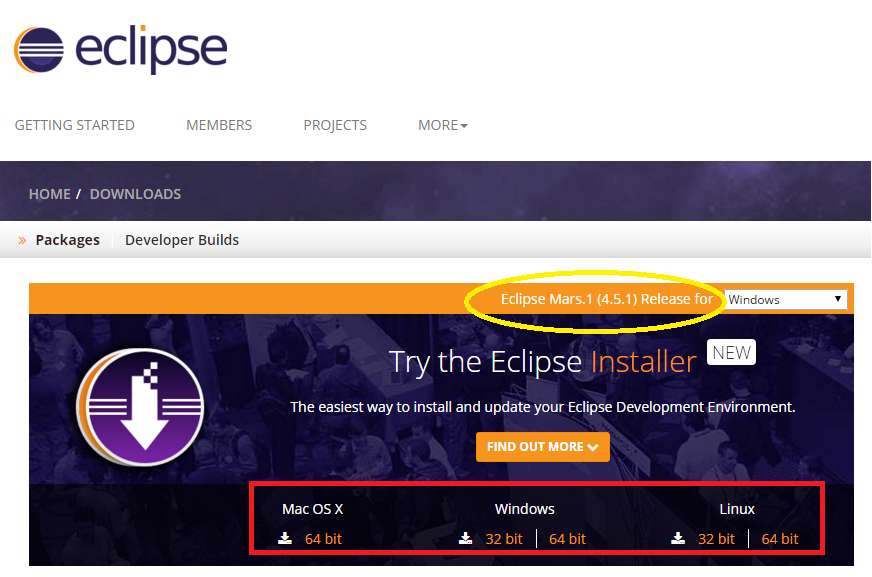Click the Linux label
The height and width of the screenshot is (577, 872).
(737, 509)
